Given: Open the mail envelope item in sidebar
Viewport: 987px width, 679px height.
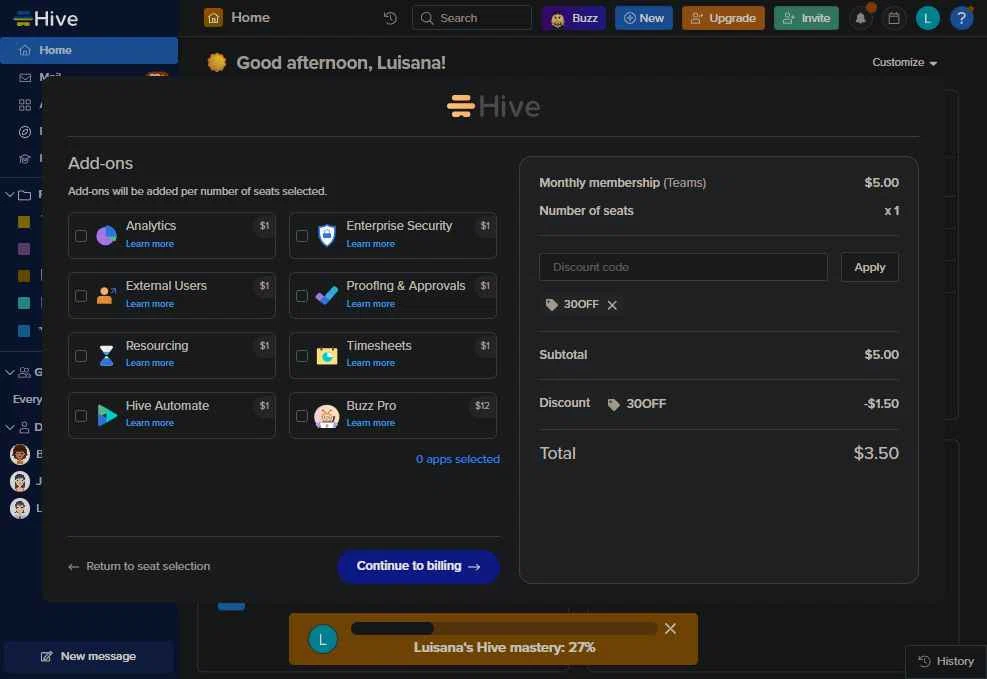Looking at the screenshot, I should click(x=25, y=77).
